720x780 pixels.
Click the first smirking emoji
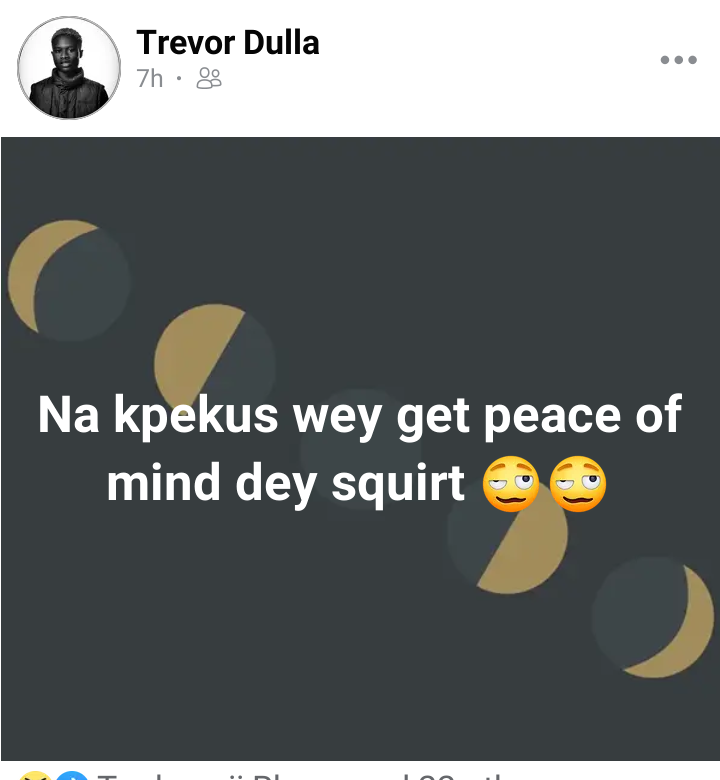[x=511, y=484]
